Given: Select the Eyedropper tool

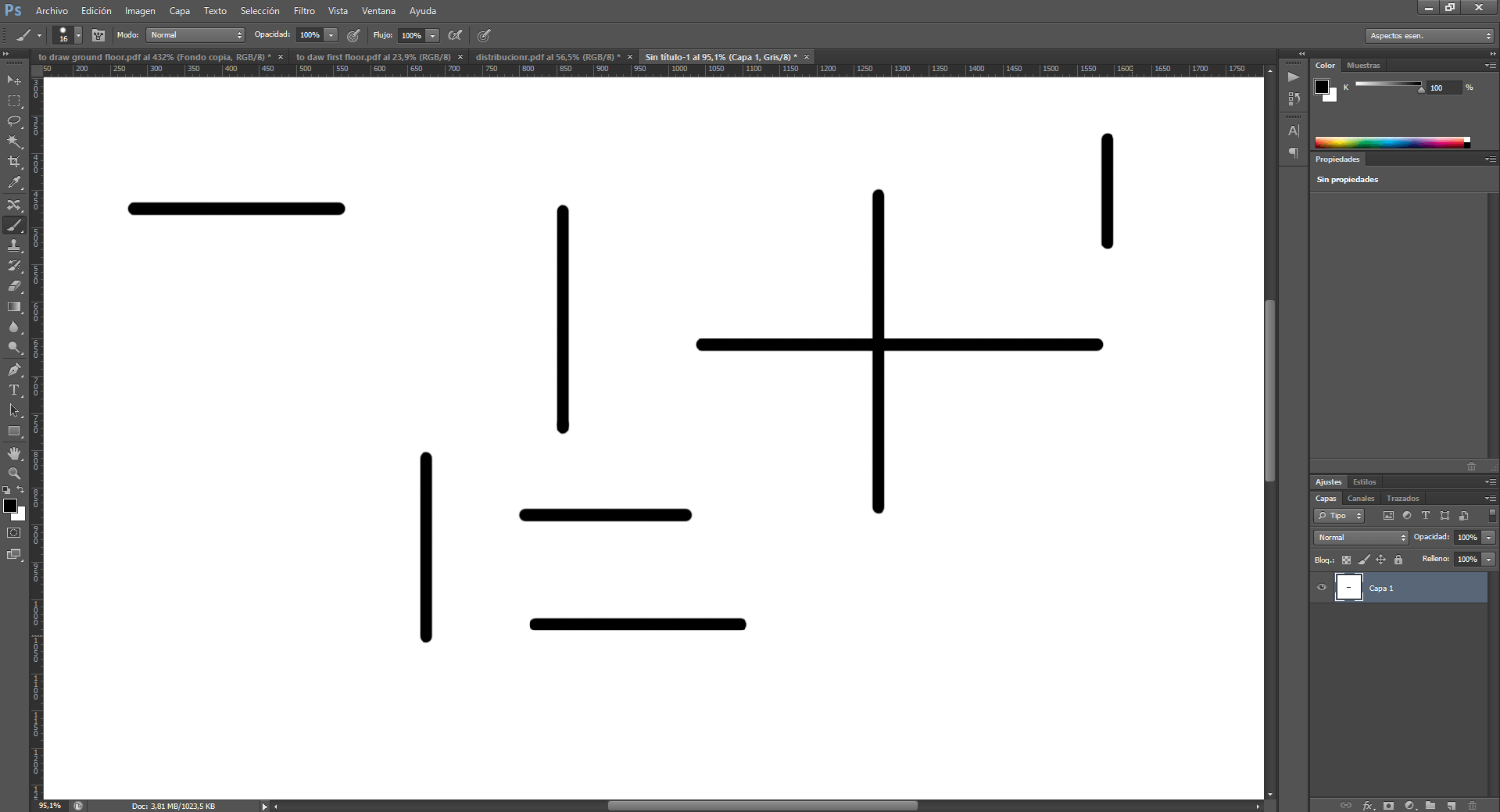Looking at the screenshot, I should tap(14, 183).
